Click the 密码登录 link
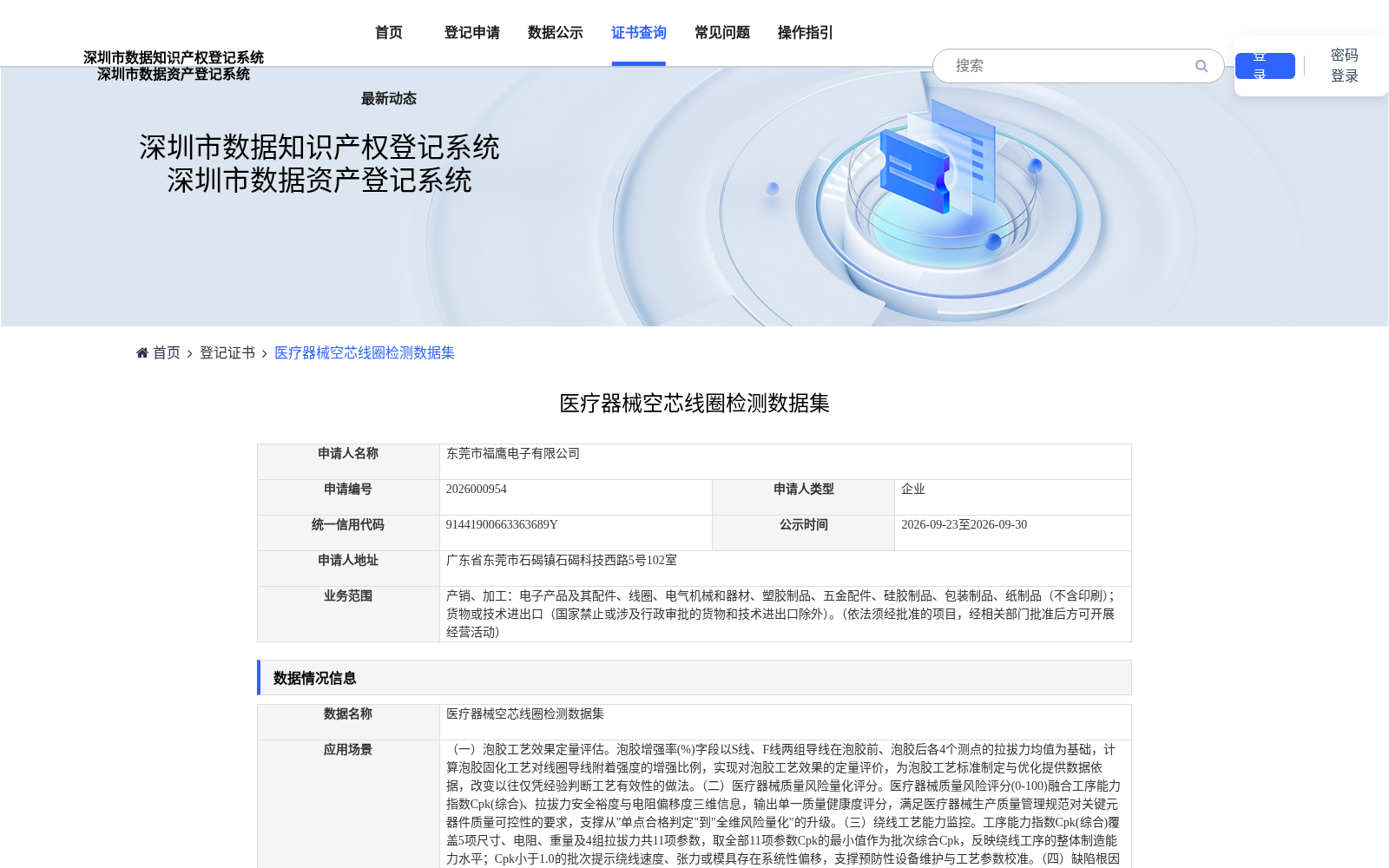 [x=1345, y=66]
